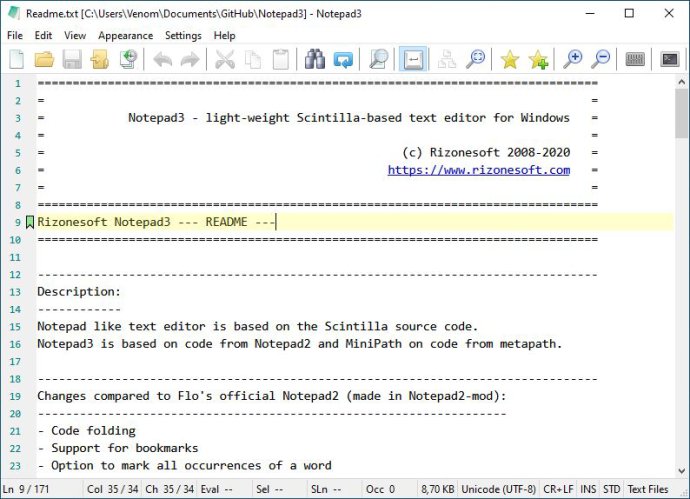Click the SLn -- status field
Image resolution: width=690 pixels, height=499 pixels.
334,489
